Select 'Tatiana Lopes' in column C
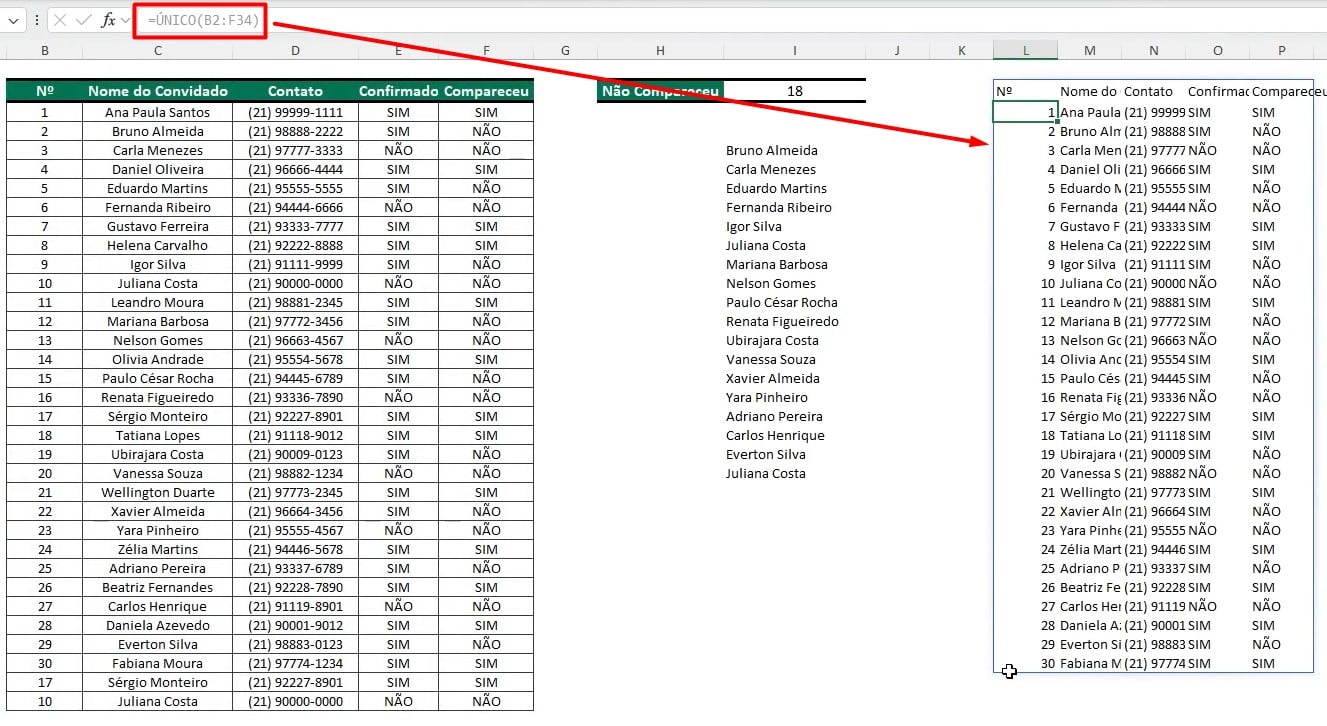 pos(158,436)
